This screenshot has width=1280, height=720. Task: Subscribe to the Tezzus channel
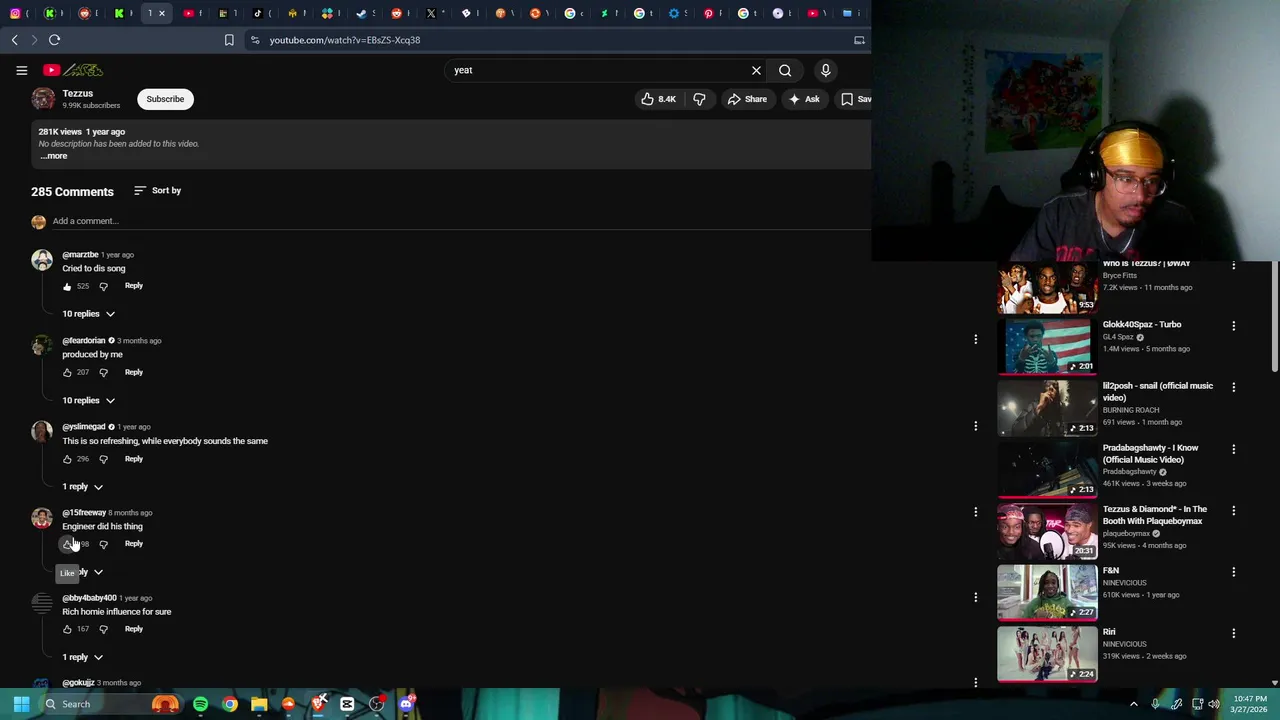165,99
